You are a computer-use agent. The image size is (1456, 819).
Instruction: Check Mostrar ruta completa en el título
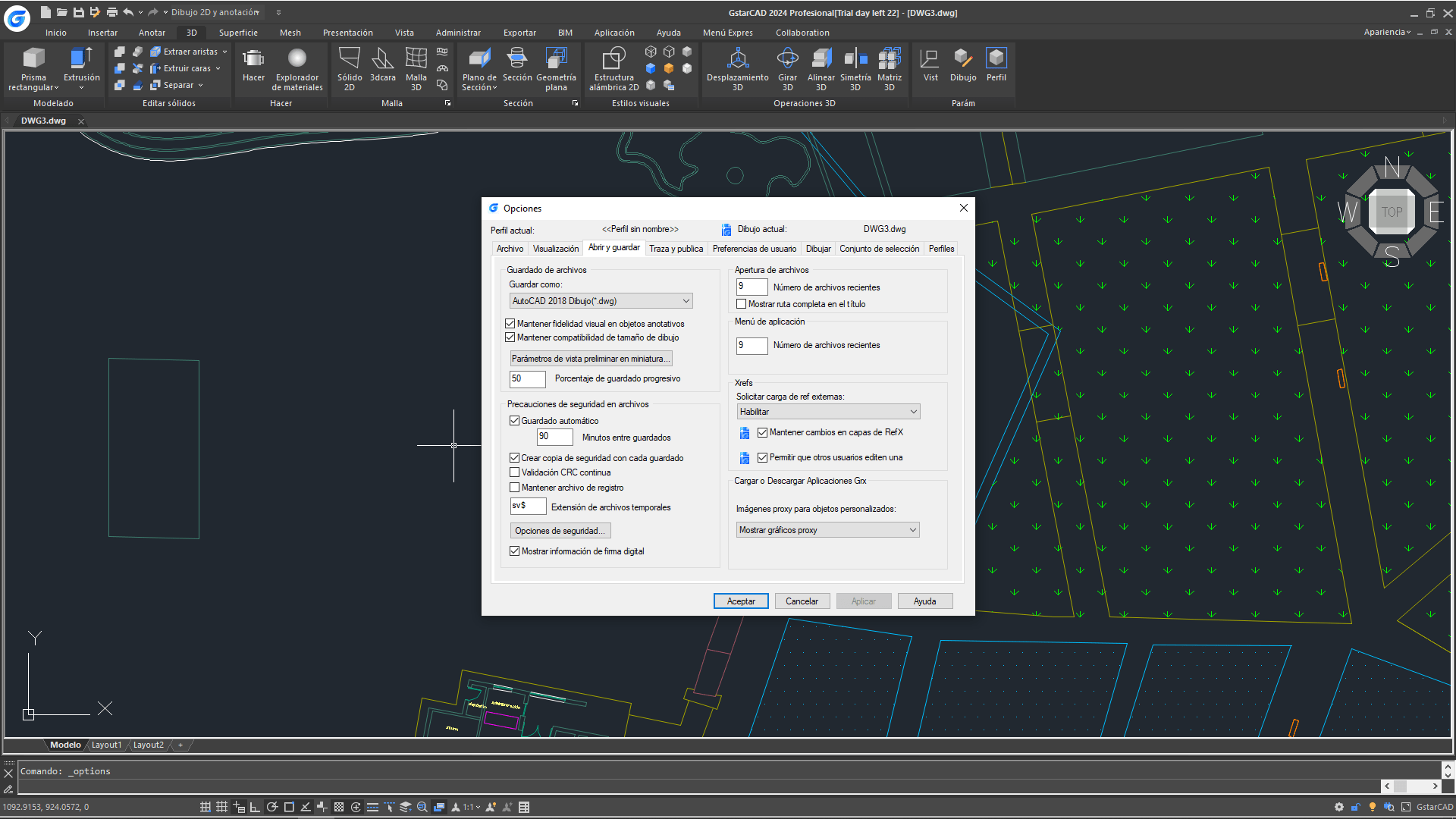742,304
